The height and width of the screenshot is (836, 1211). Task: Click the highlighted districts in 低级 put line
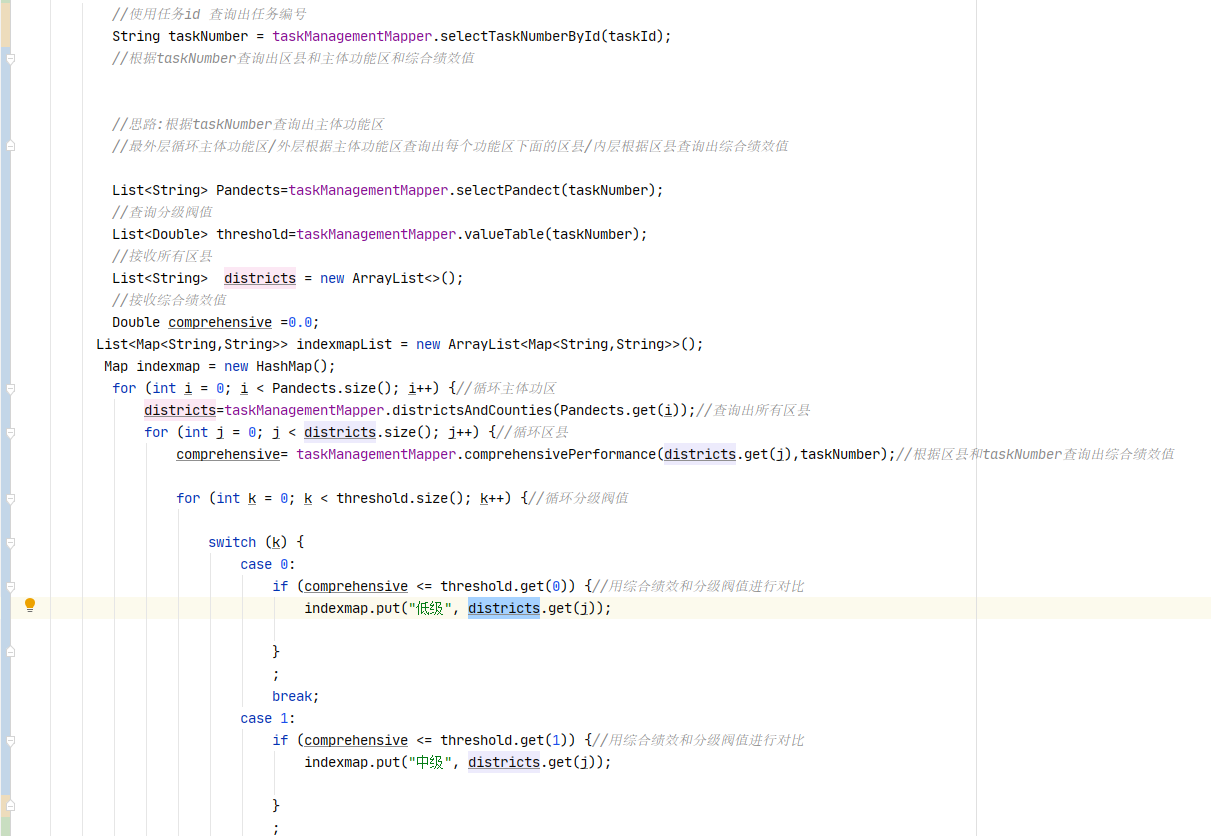click(x=504, y=608)
